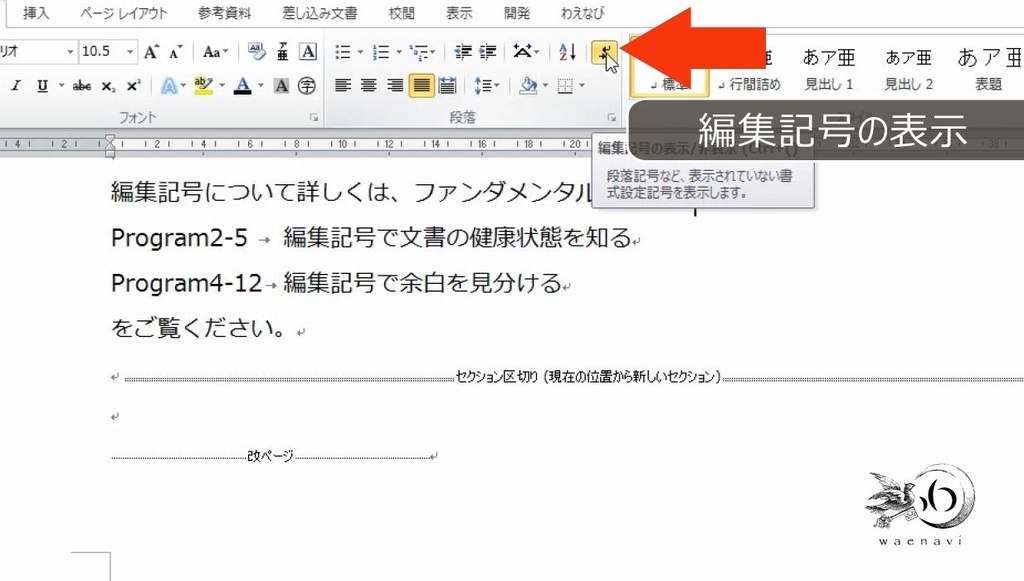Apply the 見出し 1 style
Screen dimensions: 1024x581
(828, 70)
